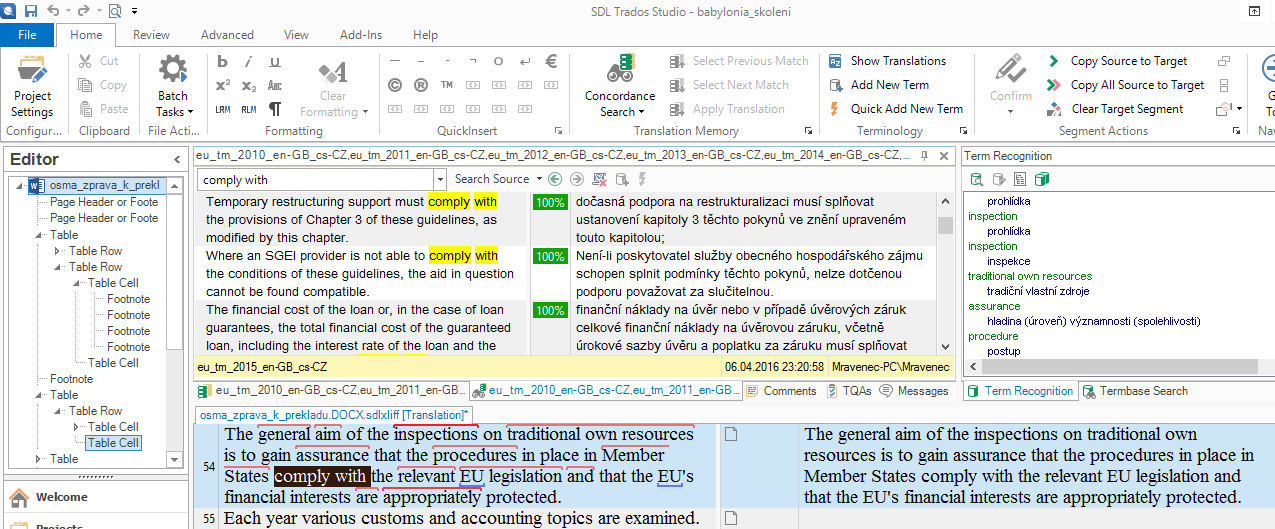
Task: Click Copy Source to Target
Action: pyautogui.click(x=1116, y=61)
